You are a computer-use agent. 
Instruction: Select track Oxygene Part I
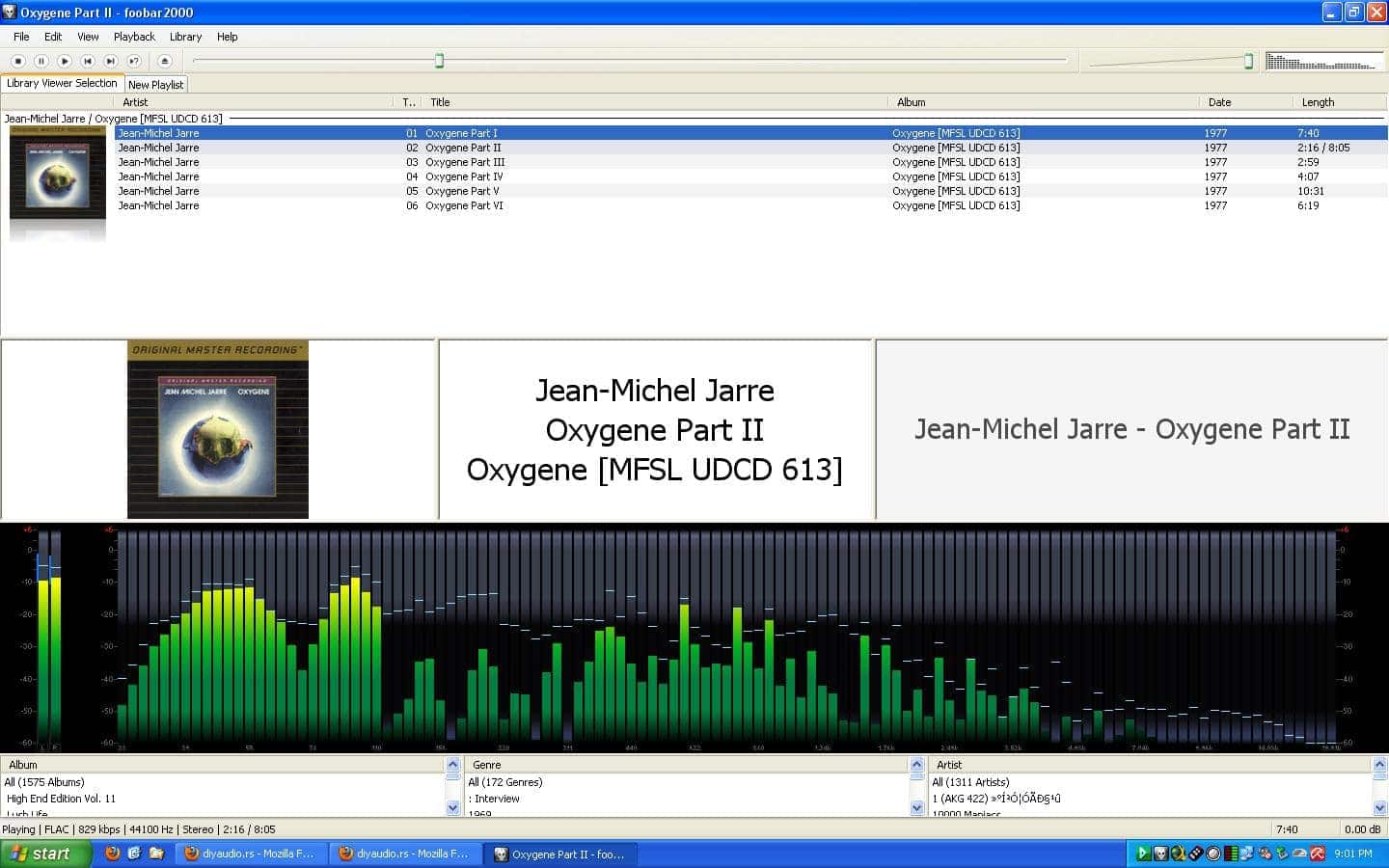click(750, 133)
